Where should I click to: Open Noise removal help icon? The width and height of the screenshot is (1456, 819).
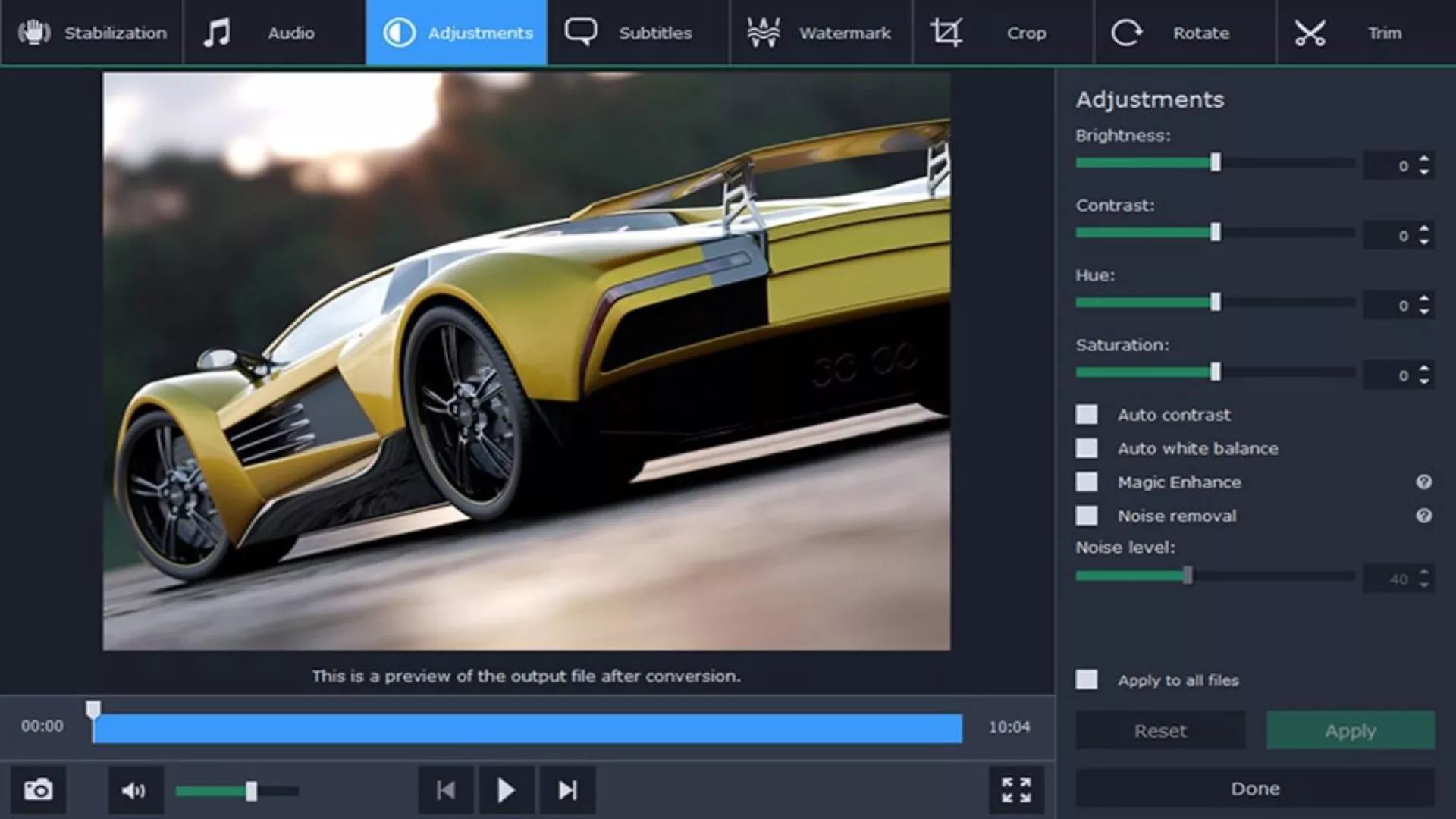[1423, 516]
